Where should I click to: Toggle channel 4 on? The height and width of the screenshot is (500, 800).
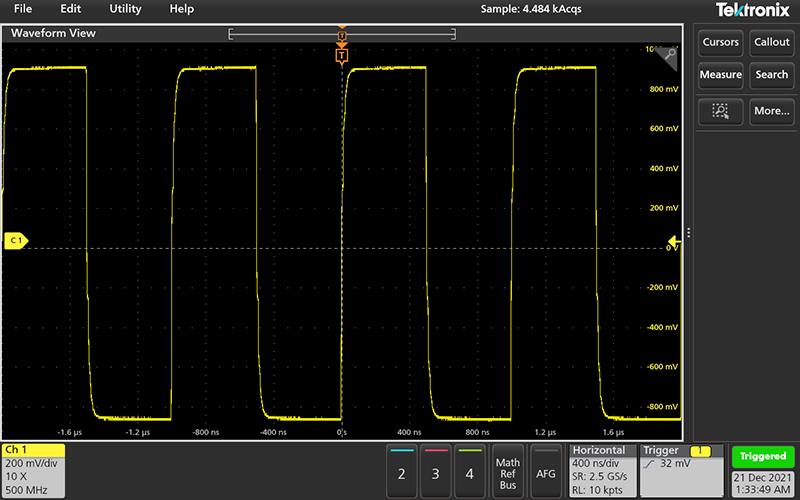[x=469, y=470]
